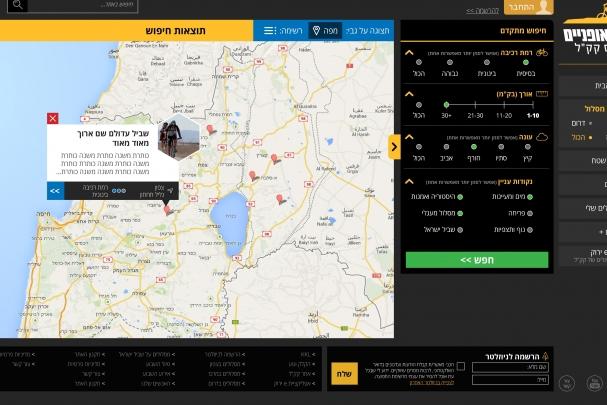This screenshot has width=607, height=405.
Task: Click the tree icon by הרשמה לניוזלטר
Action: tap(546, 356)
